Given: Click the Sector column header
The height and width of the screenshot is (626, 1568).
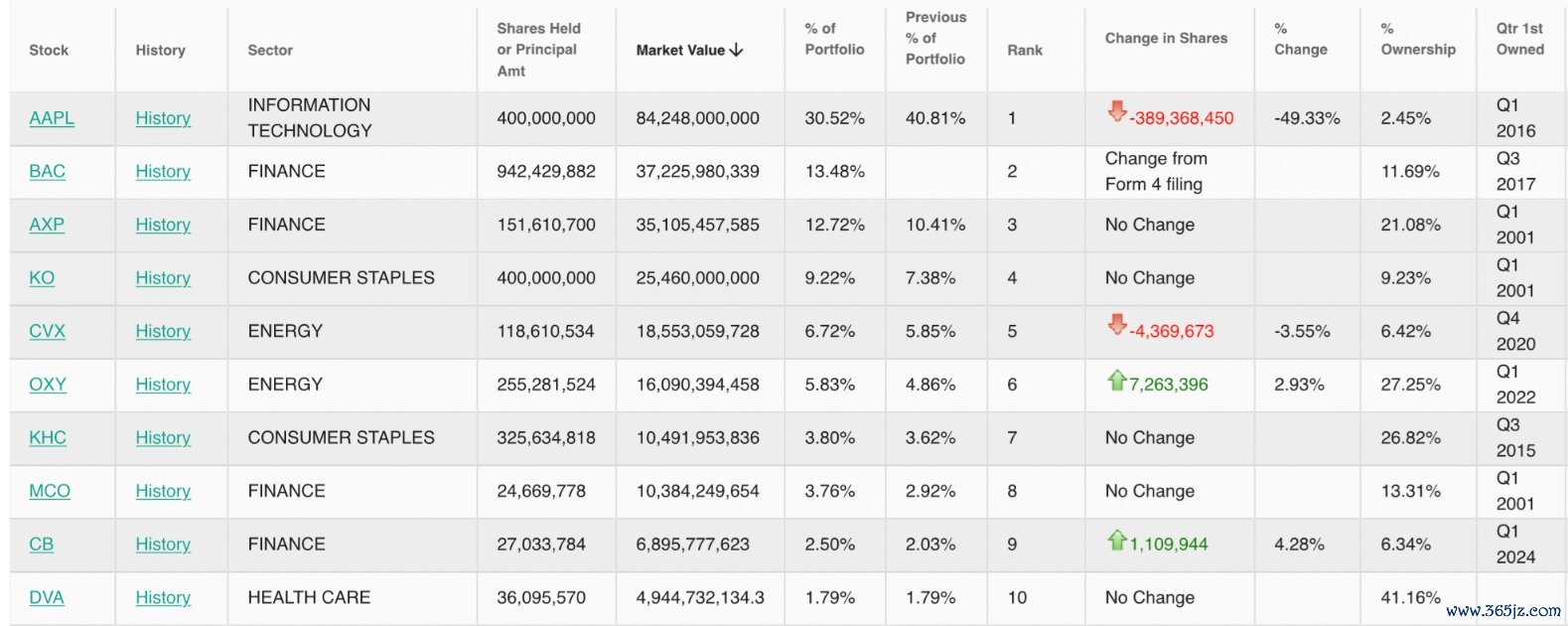Looking at the screenshot, I should tap(270, 50).
